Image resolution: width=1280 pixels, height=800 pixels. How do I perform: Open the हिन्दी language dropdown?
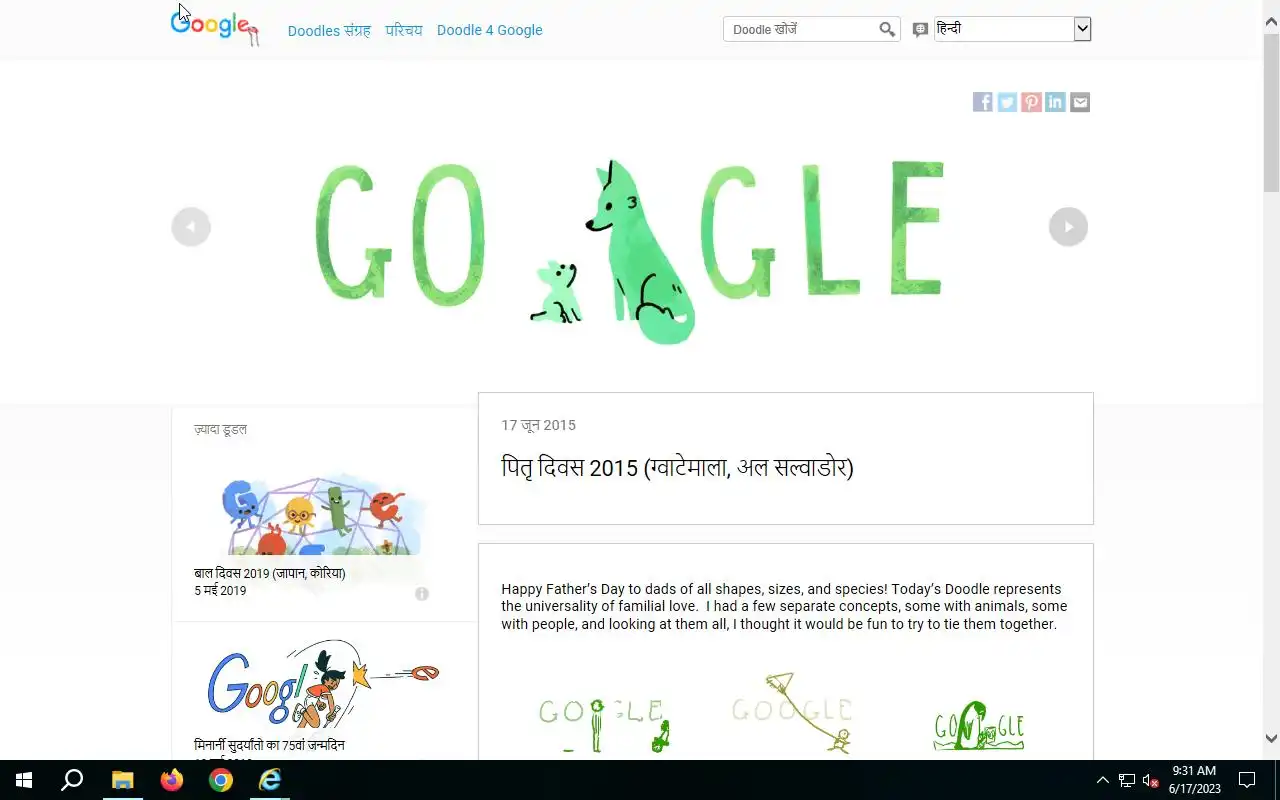click(x=1012, y=29)
